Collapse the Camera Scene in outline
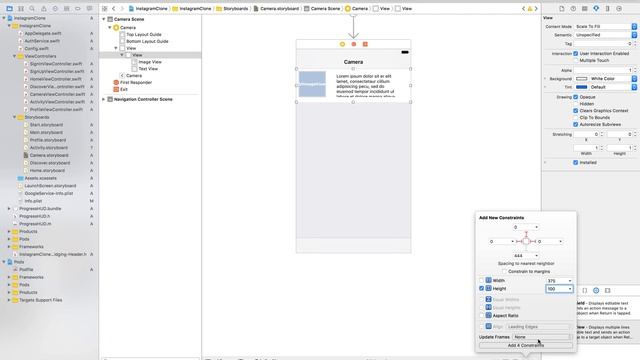 pos(104,19)
